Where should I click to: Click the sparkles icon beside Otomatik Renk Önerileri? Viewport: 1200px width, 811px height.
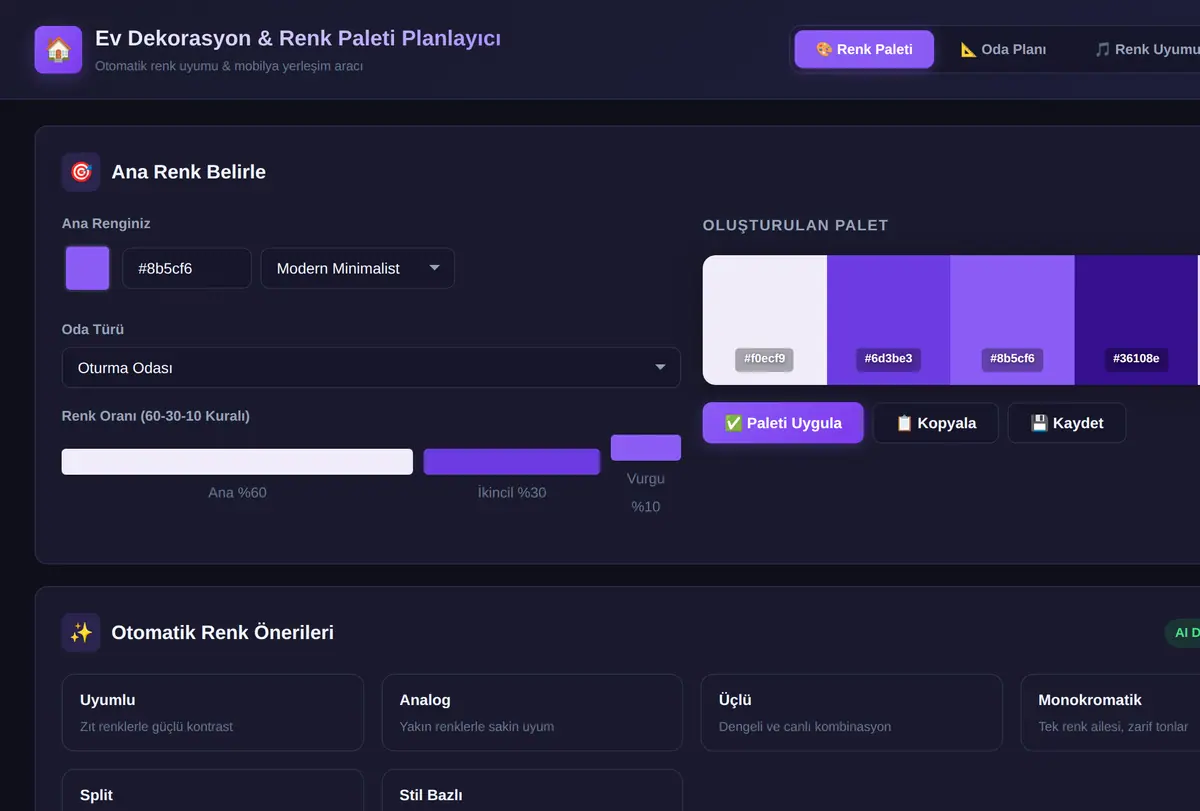coord(81,633)
